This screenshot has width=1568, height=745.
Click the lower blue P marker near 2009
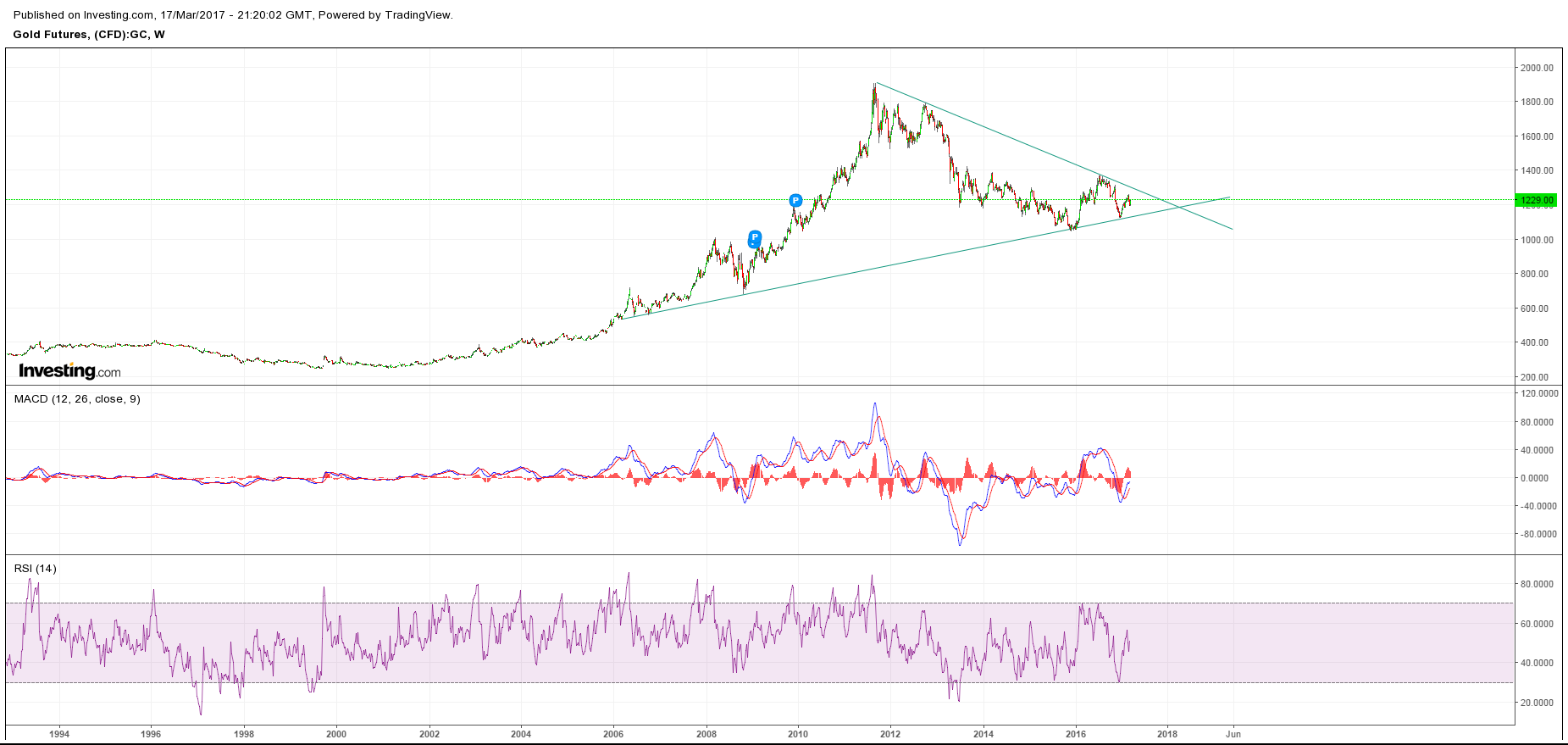(x=755, y=238)
